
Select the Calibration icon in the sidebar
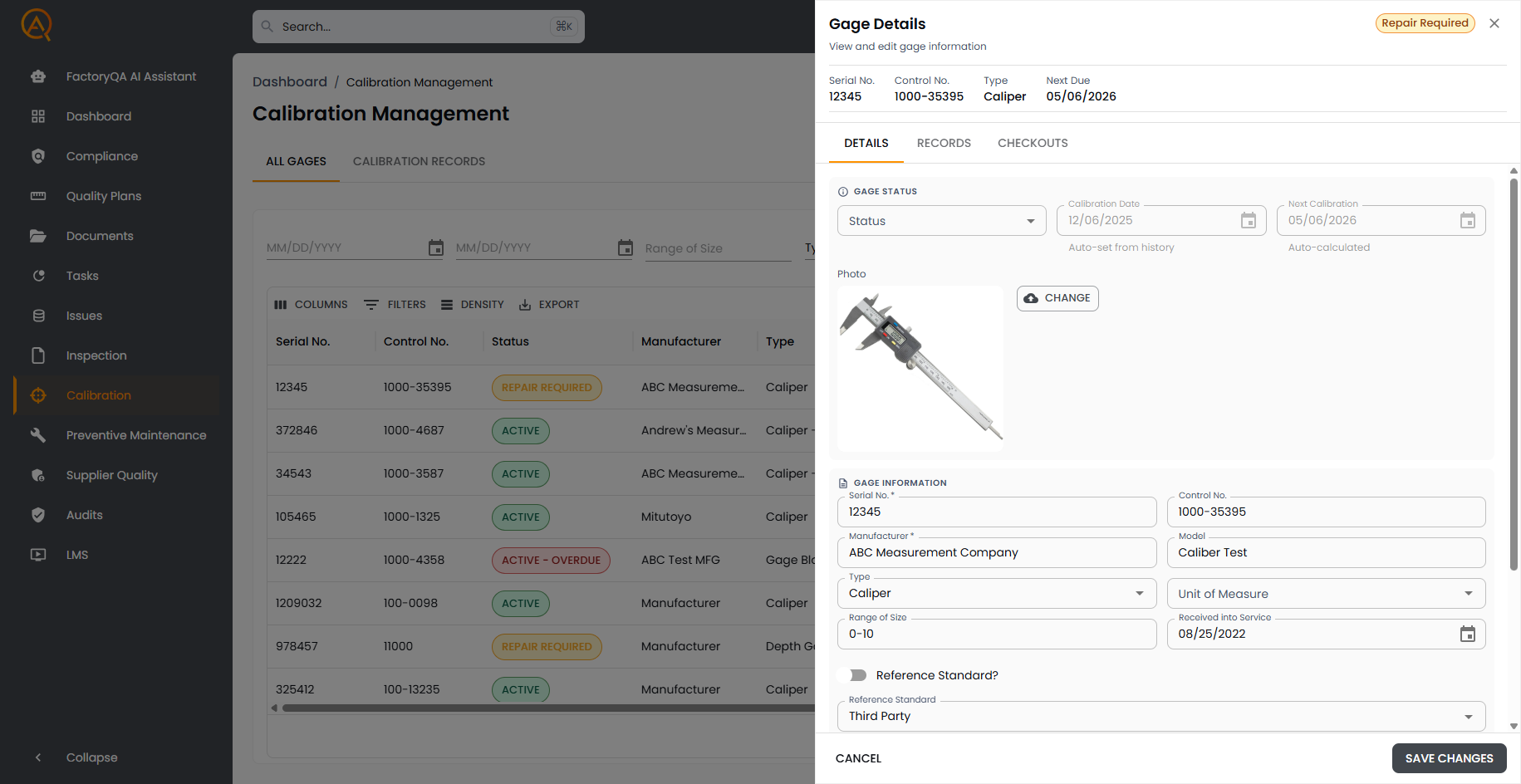point(38,395)
